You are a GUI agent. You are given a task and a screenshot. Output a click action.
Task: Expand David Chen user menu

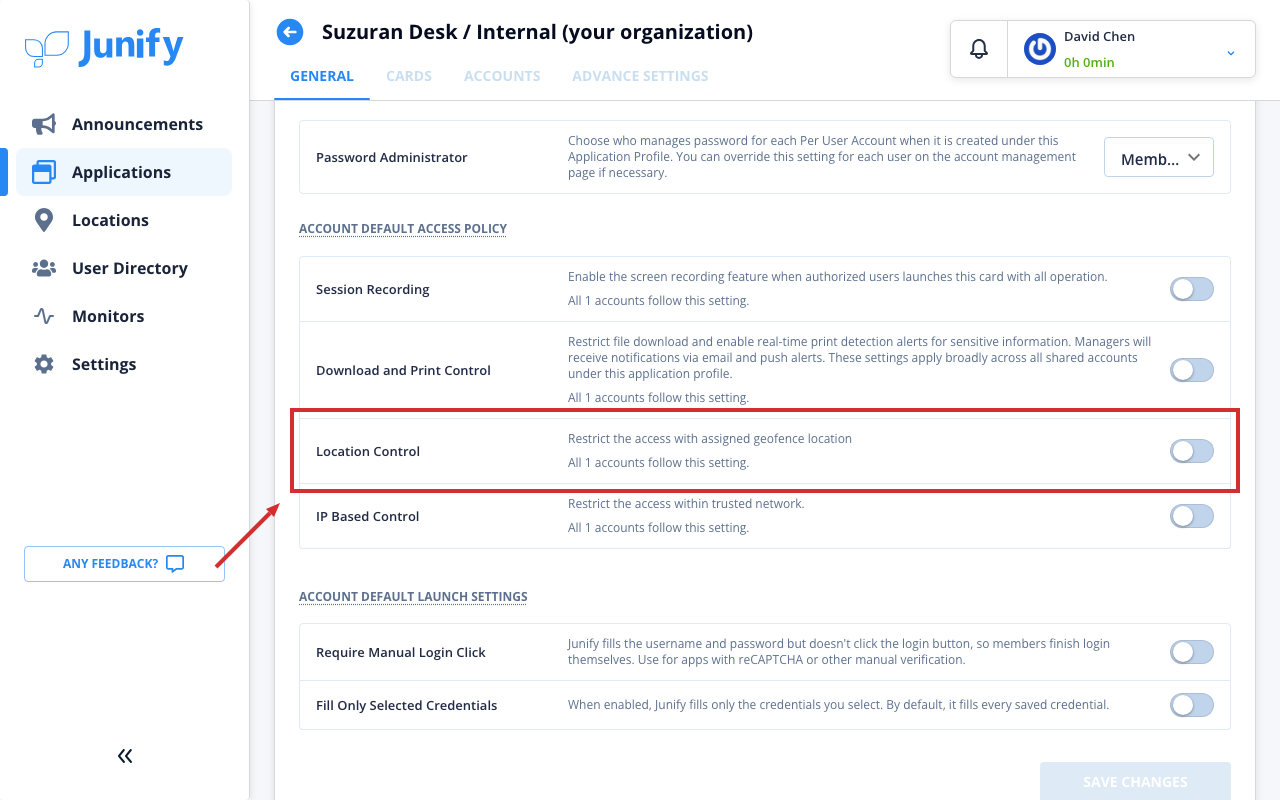[1231, 52]
